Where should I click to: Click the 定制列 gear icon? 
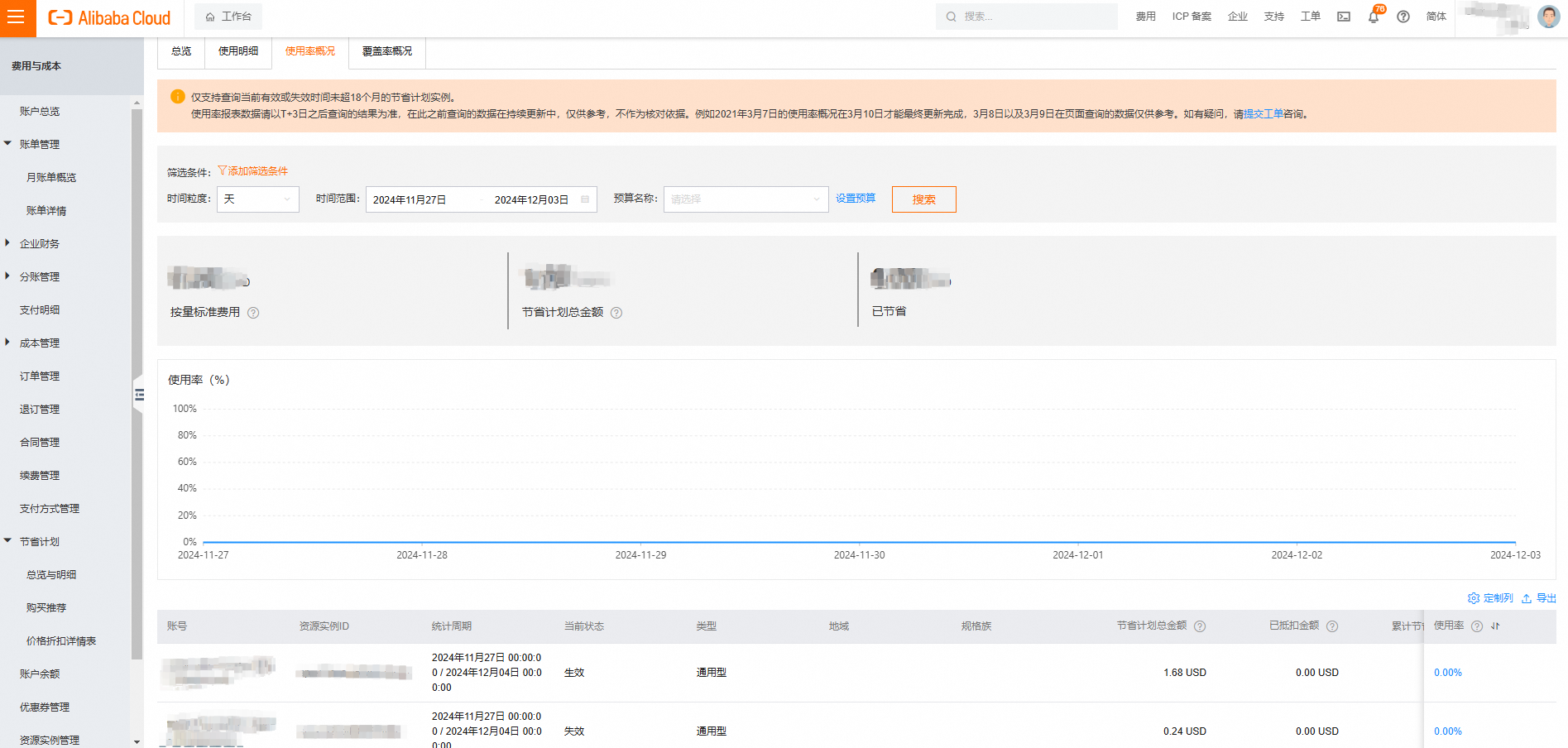pos(1474,598)
